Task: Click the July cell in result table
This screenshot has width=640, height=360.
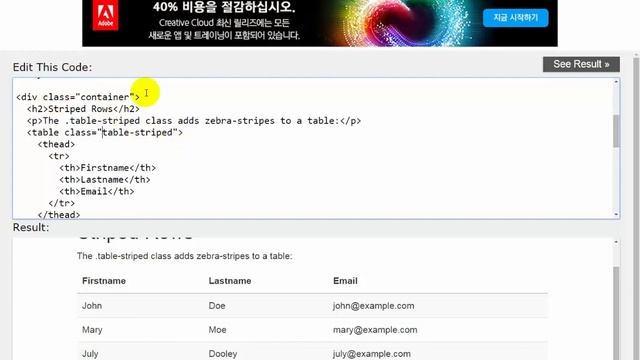Action: click(x=90, y=354)
